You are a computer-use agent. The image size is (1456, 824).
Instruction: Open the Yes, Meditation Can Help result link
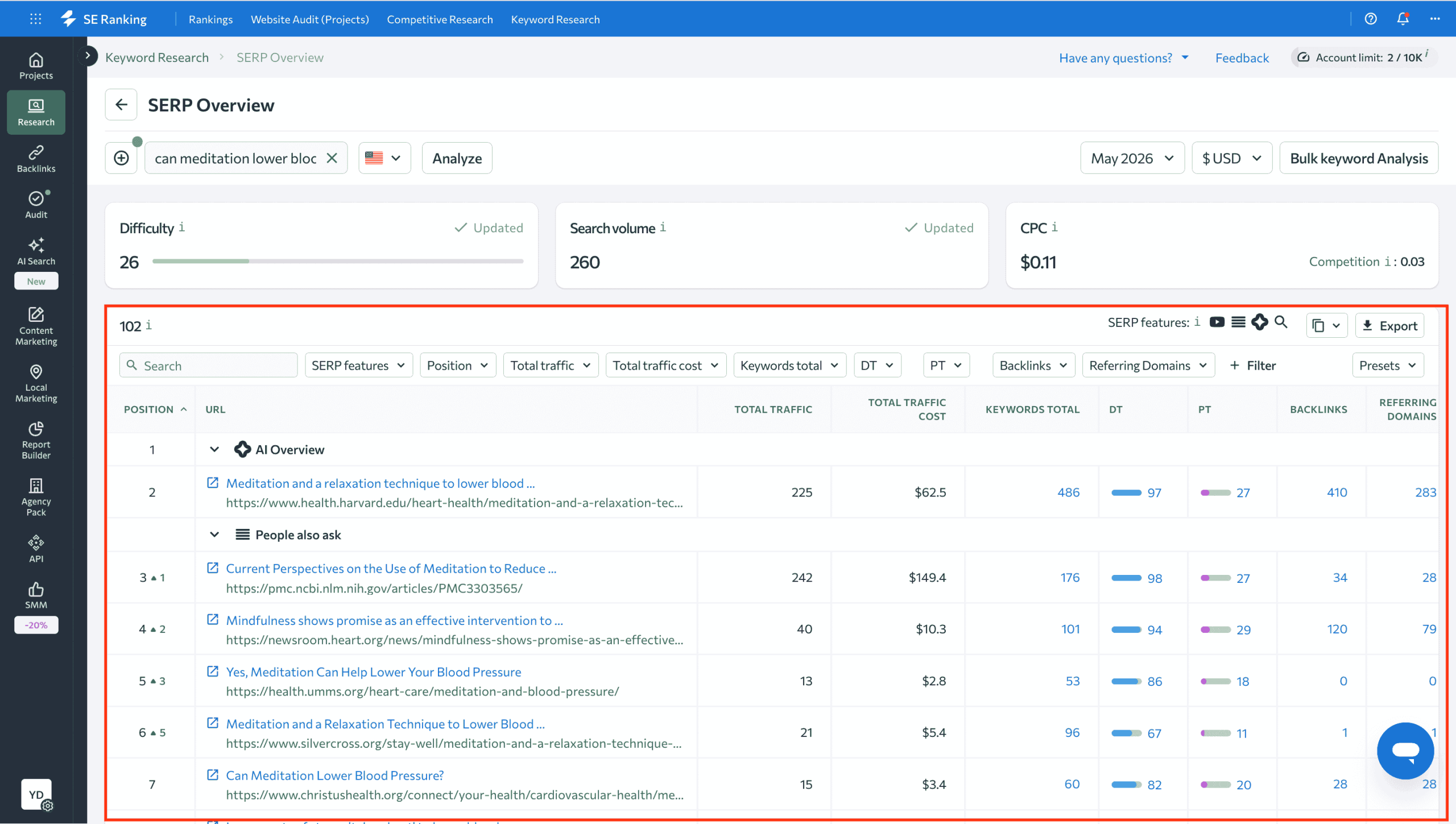pyautogui.click(x=374, y=672)
